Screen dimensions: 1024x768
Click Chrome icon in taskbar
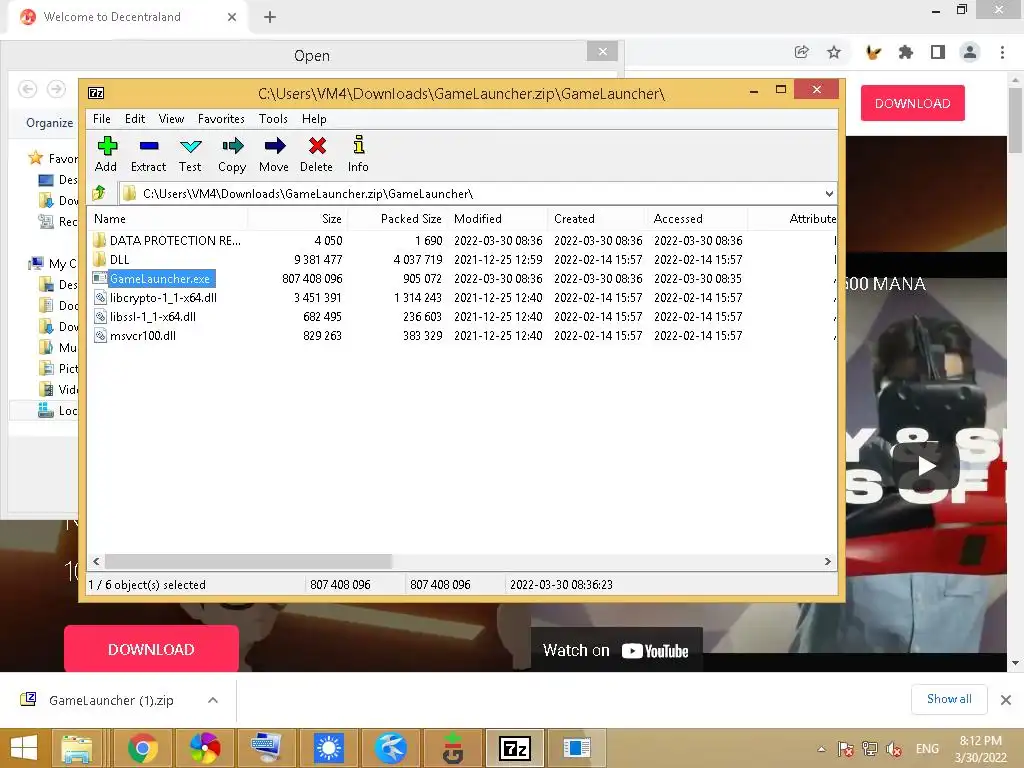coord(143,748)
